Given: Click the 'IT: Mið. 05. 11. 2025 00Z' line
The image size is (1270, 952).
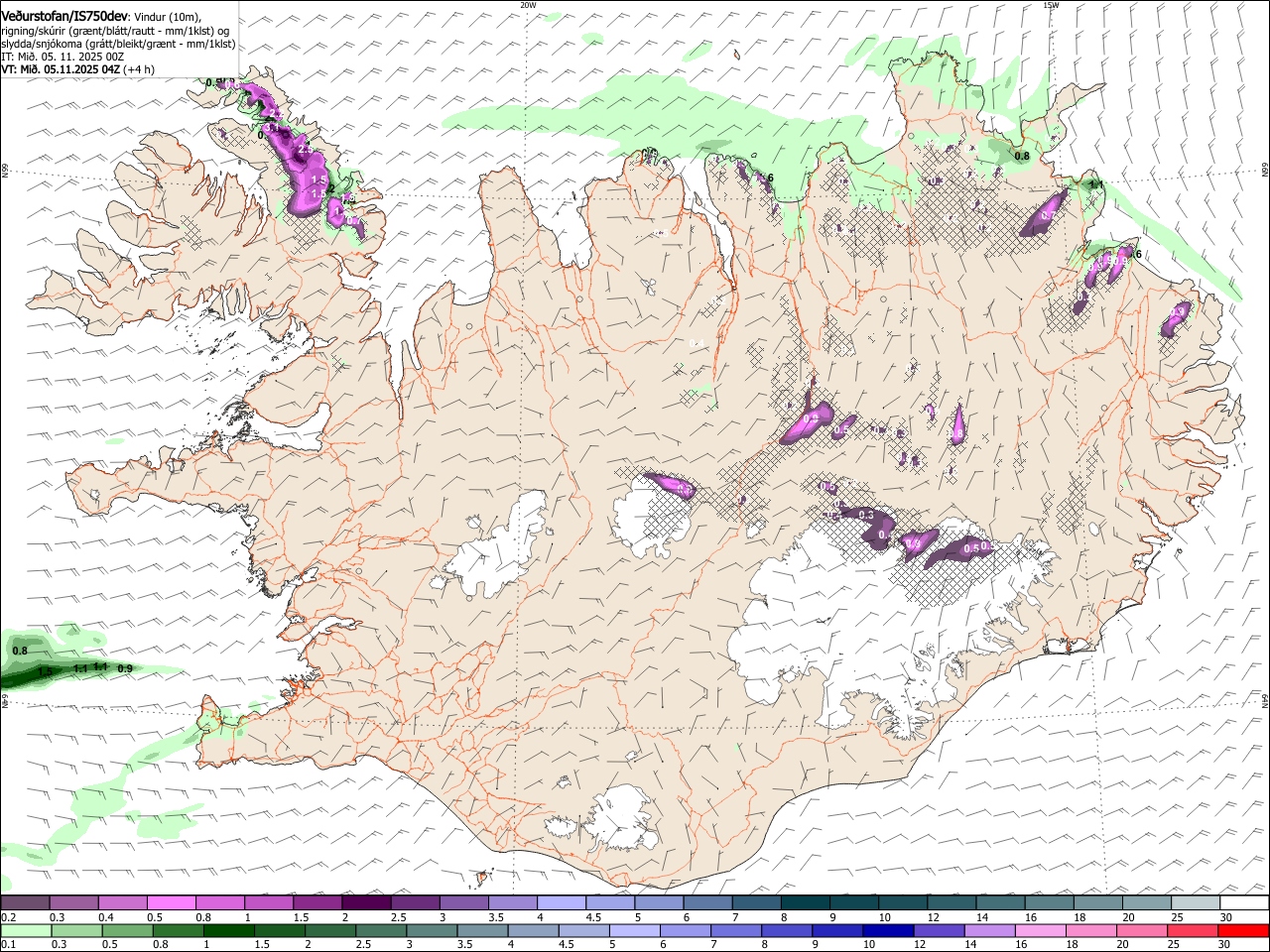Looking at the screenshot, I should [x=63, y=57].
